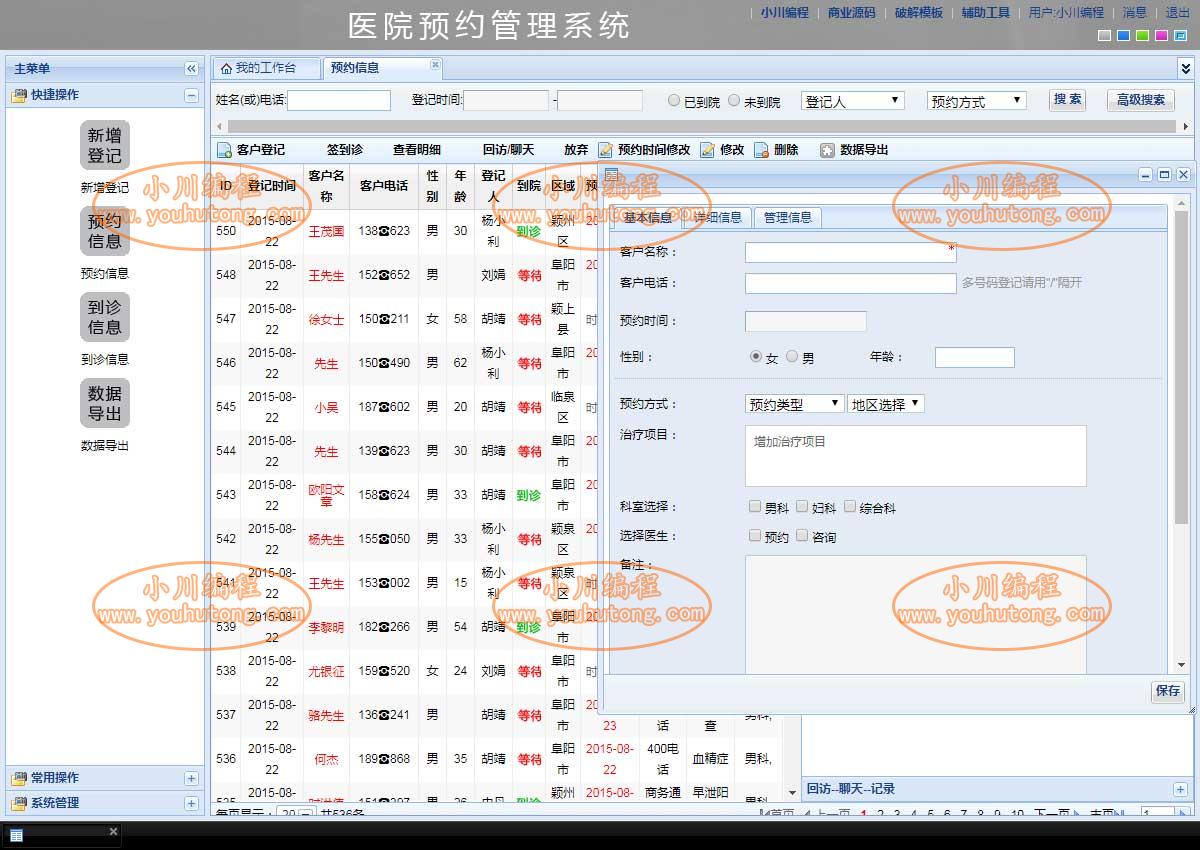Image resolution: width=1200 pixels, height=850 pixels.
Task: Click the 回访/聊天 toolbar item
Action: click(508, 150)
